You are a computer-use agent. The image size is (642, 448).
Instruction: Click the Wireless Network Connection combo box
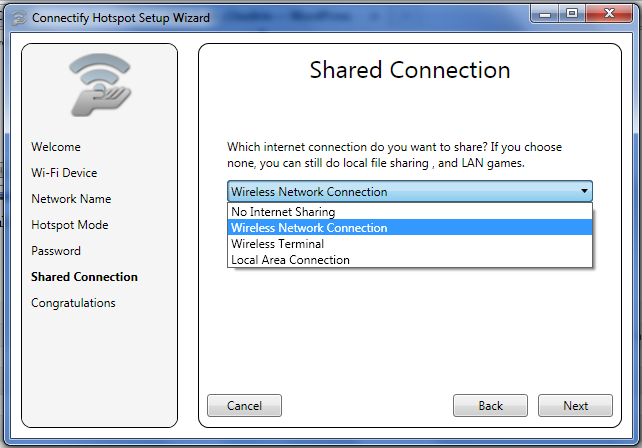click(x=410, y=191)
